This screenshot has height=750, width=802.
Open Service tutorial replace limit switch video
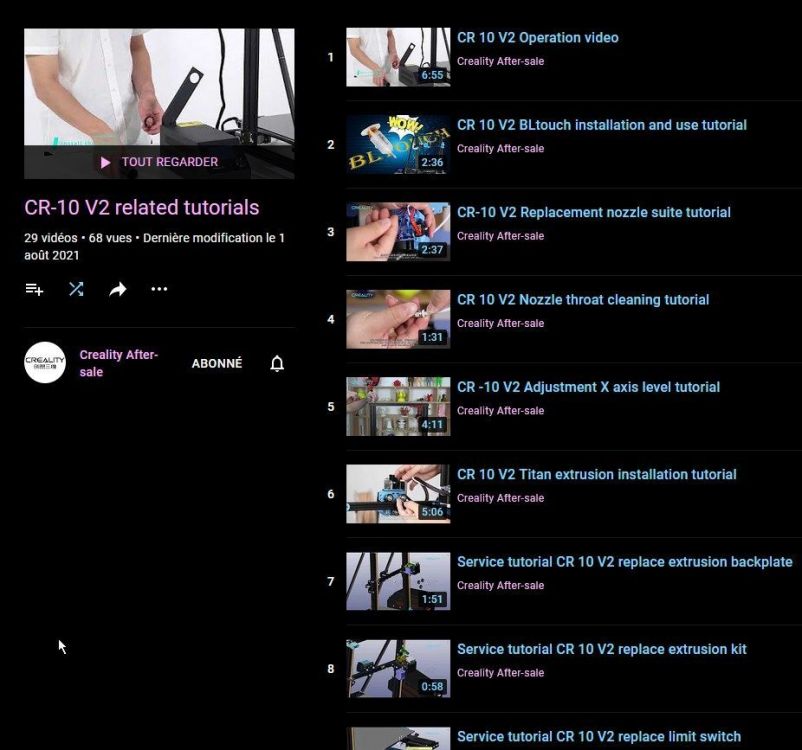click(598, 737)
